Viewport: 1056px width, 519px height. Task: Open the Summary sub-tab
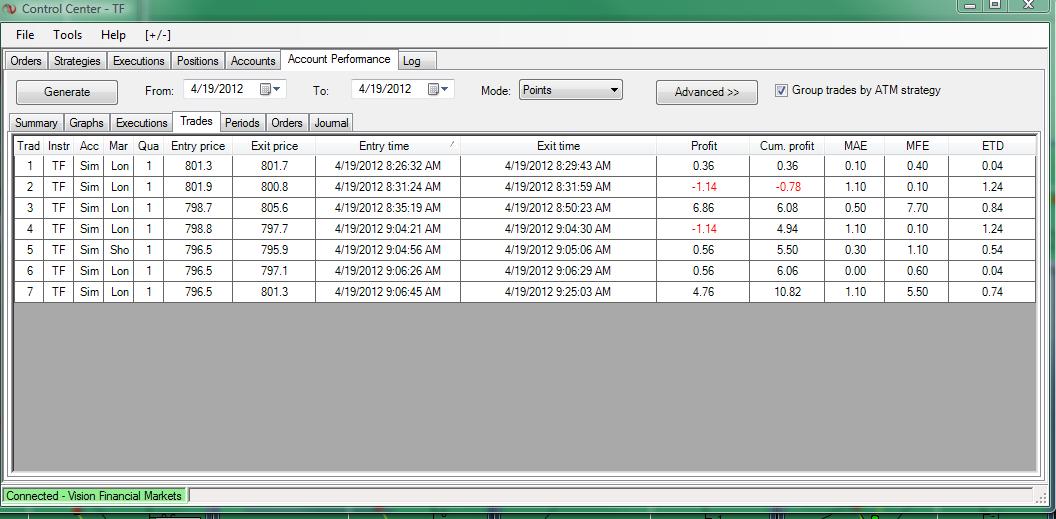tap(36, 123)
